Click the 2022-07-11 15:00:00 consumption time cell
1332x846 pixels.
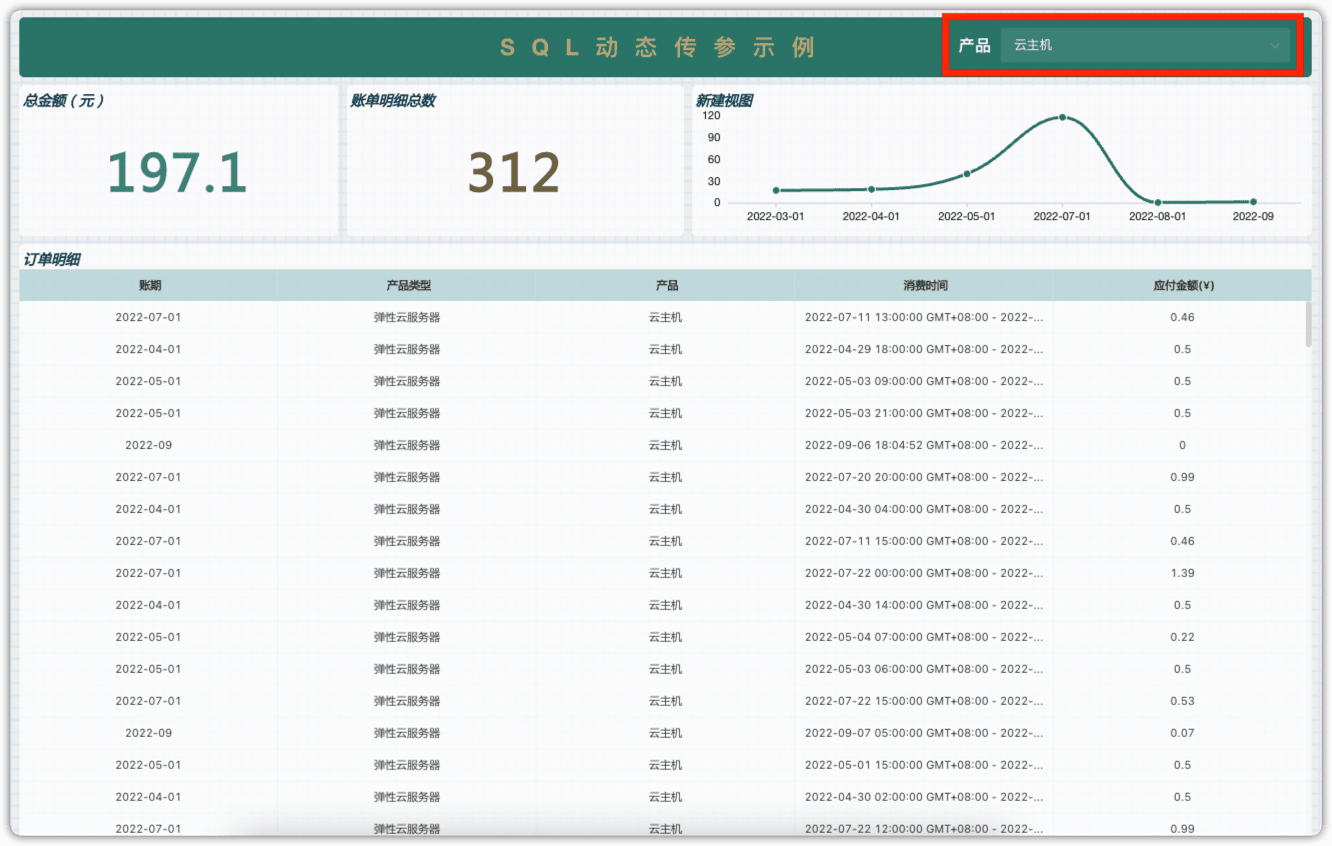[924, 541]
